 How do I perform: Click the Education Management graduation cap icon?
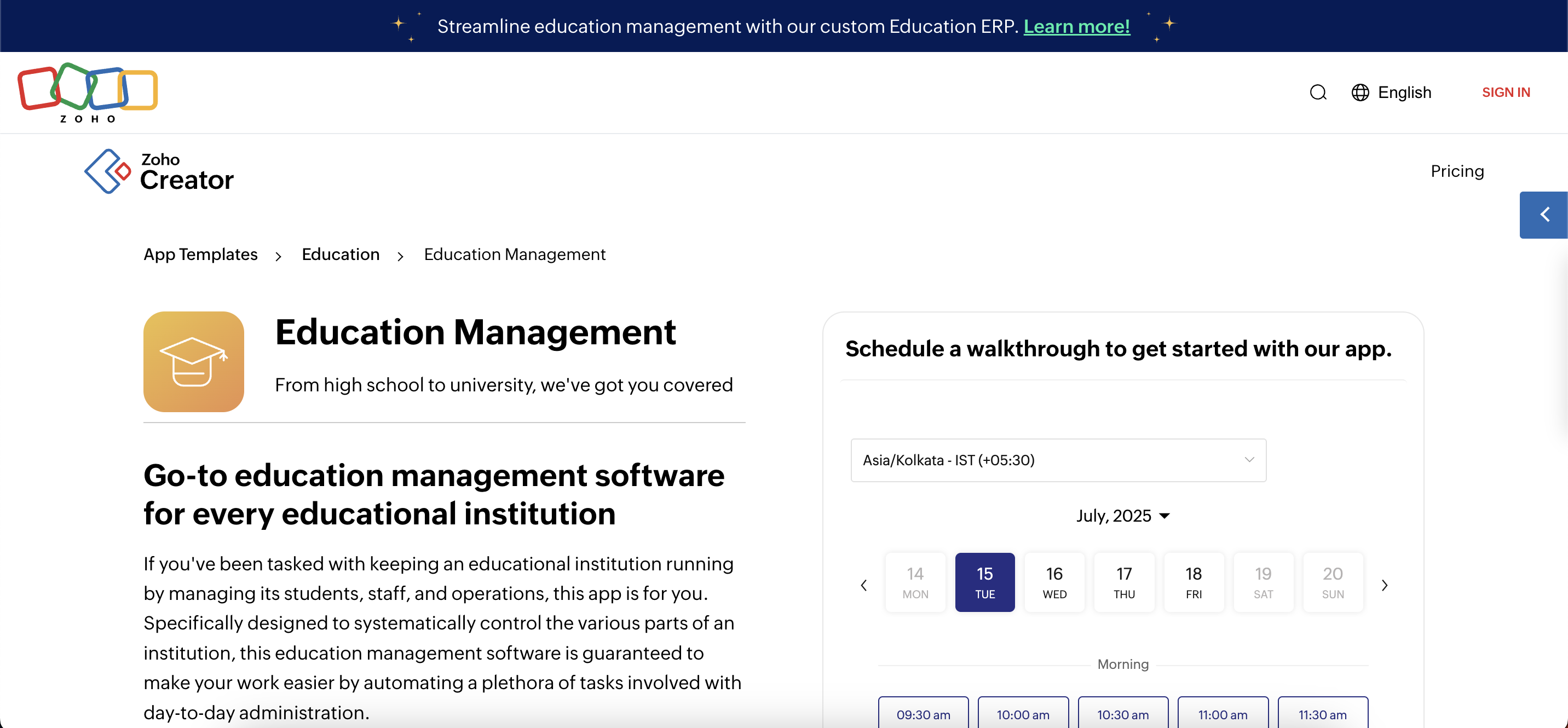(194, 362)
